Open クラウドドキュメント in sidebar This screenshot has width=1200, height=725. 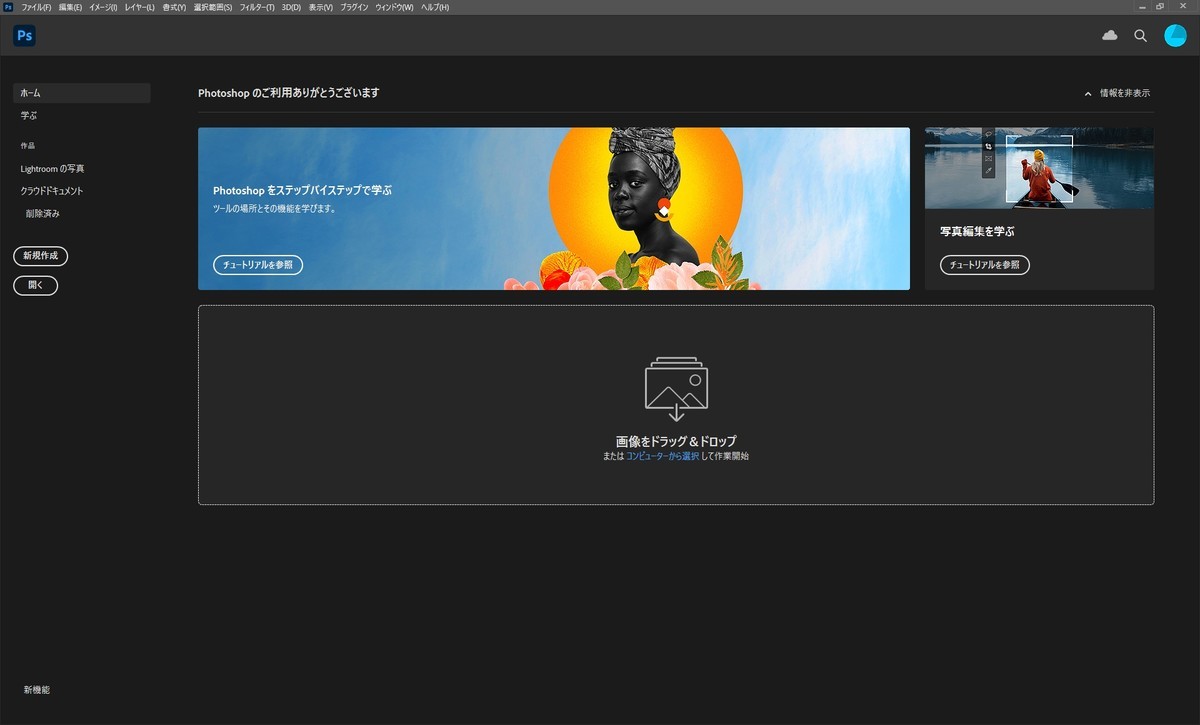(x=52, y=191)
